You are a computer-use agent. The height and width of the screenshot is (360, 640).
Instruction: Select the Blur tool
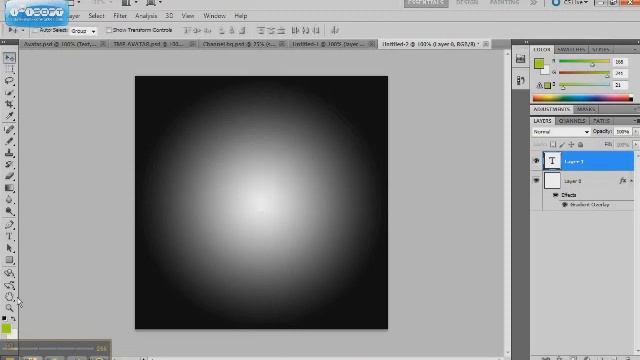pos(9,200)
